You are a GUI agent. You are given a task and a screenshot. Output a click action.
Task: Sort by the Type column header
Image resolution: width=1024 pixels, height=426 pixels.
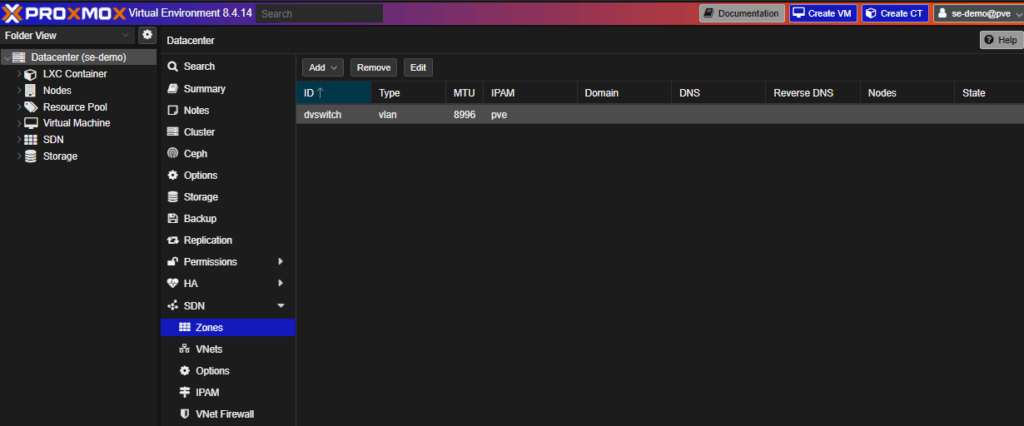[408, 93]
